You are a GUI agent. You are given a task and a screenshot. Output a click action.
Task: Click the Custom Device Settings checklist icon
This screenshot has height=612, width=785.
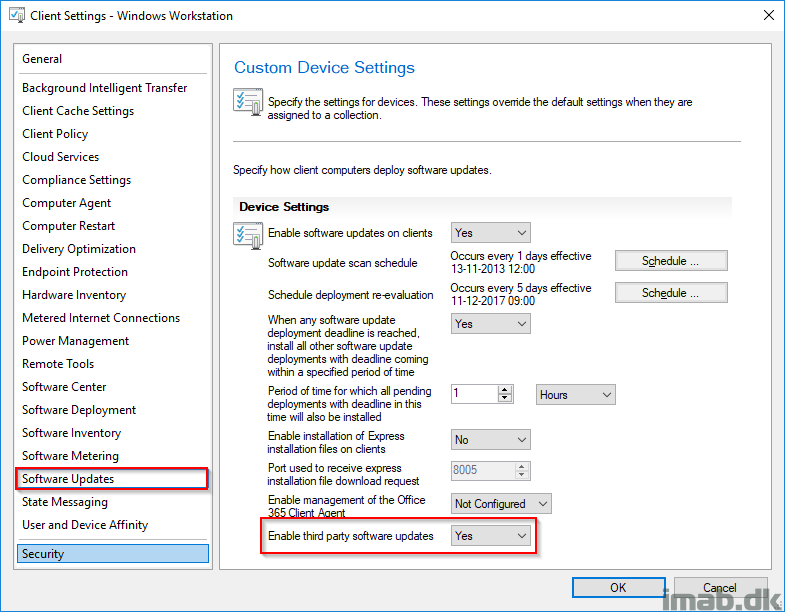tap(248, 102)
